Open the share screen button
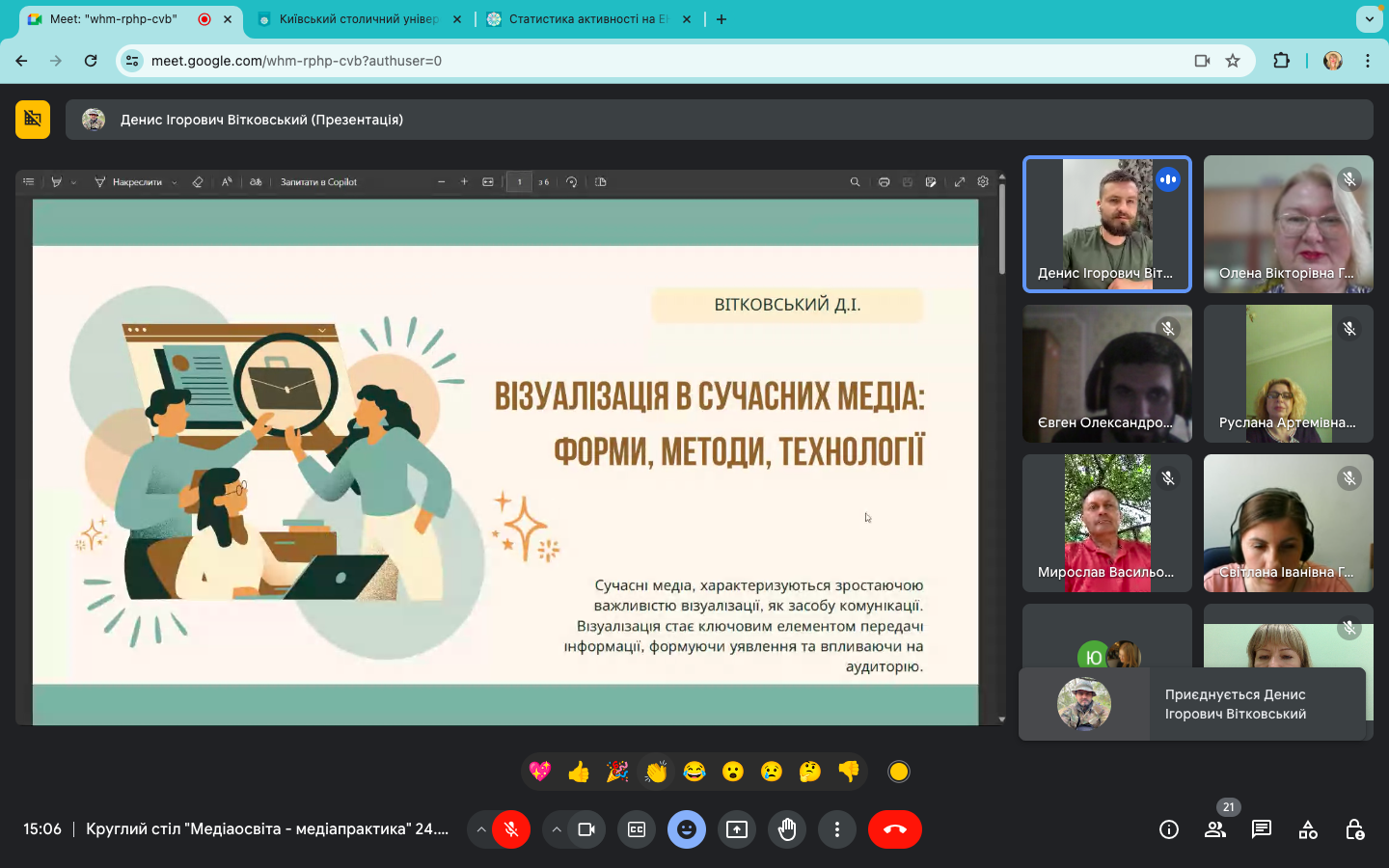 737,829
